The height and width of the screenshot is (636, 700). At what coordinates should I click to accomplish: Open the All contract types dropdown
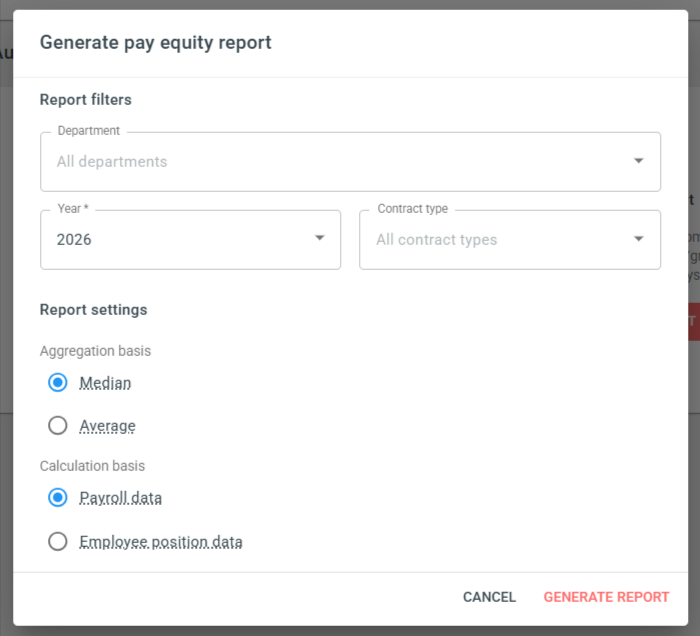pyautogui.click(x=510, y=240)
